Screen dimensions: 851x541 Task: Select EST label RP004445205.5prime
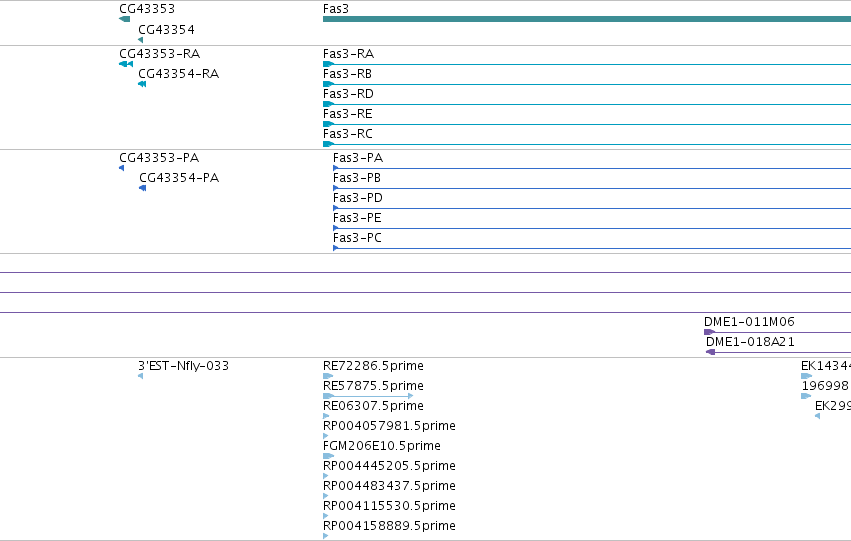389,466
